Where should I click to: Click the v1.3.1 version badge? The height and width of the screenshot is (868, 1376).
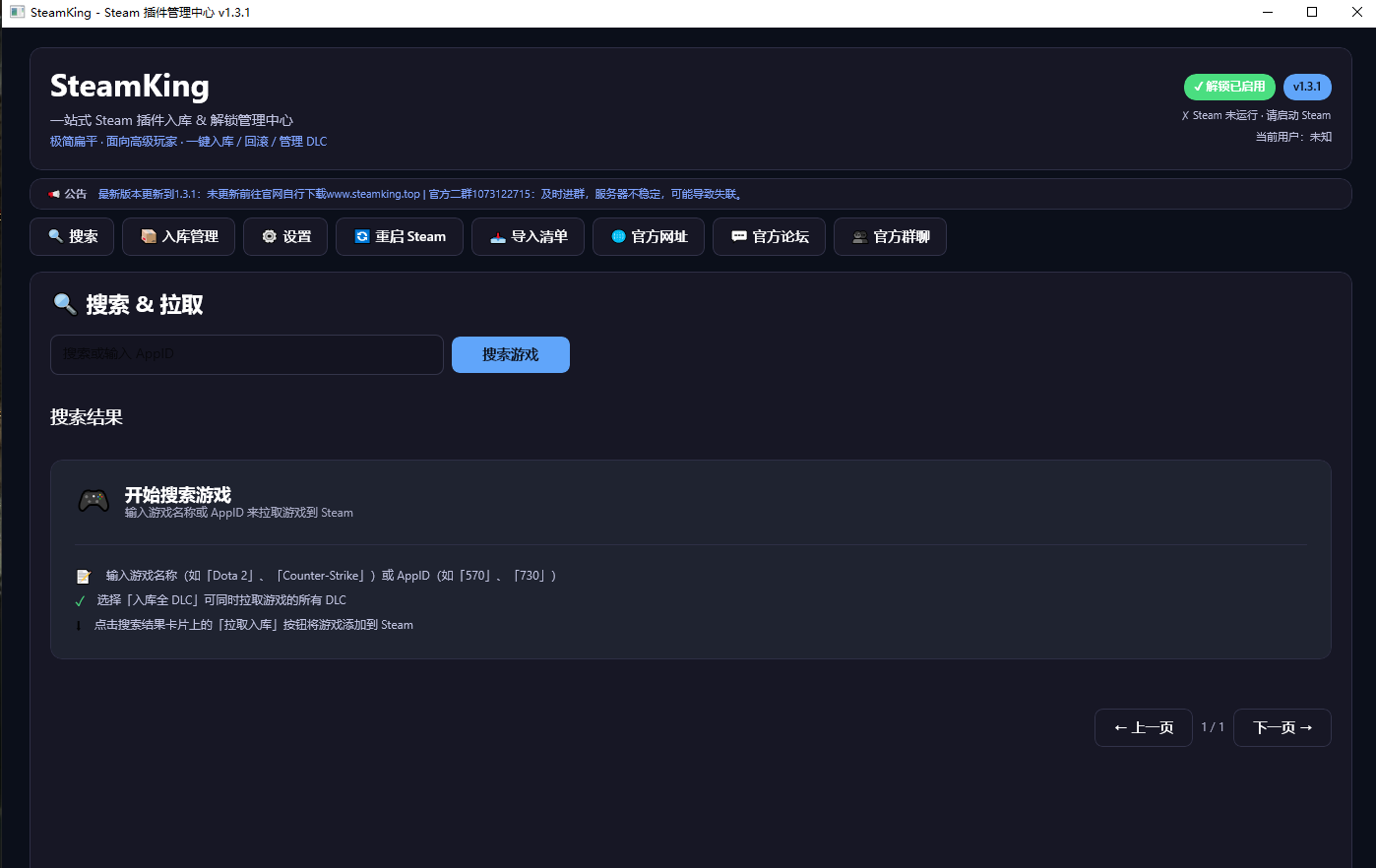[1307, 87]
